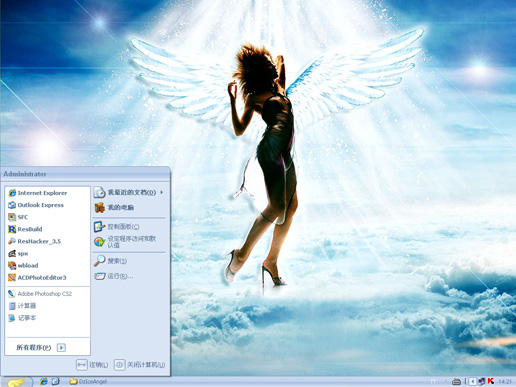516x387 pixels.
Task: Expand My Recent Documents (我最近的文档) submenu
Action: (129, 192)
